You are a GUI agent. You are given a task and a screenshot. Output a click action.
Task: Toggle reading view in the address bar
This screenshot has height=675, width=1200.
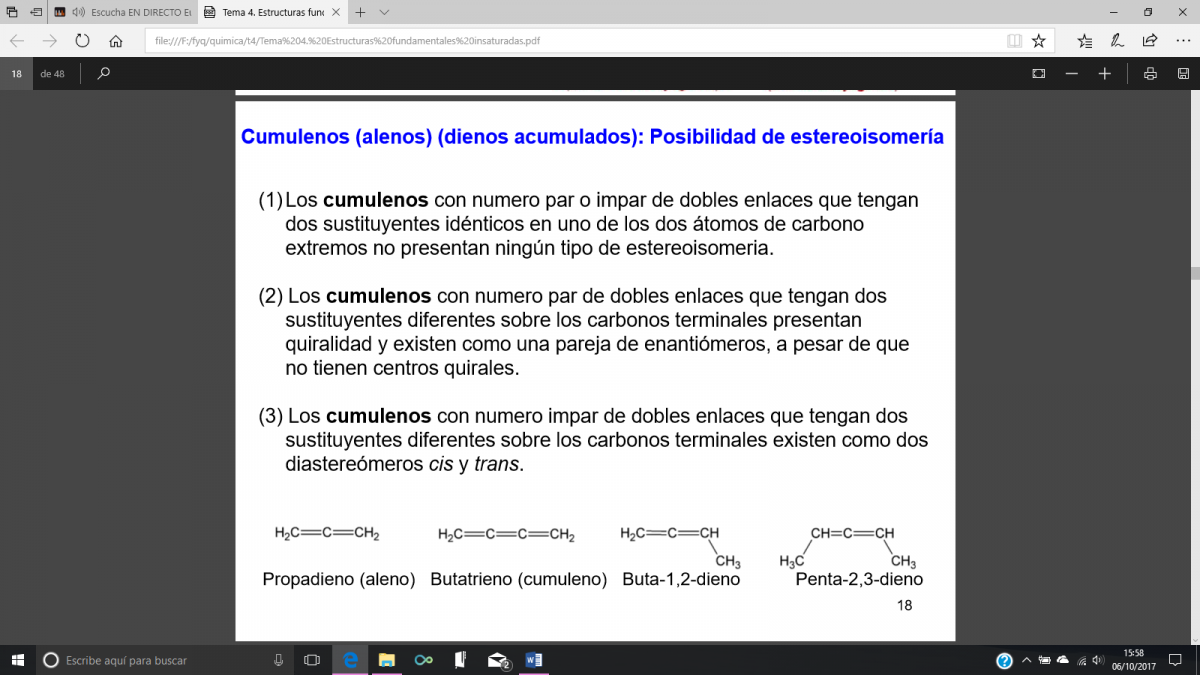[1014, 41]
